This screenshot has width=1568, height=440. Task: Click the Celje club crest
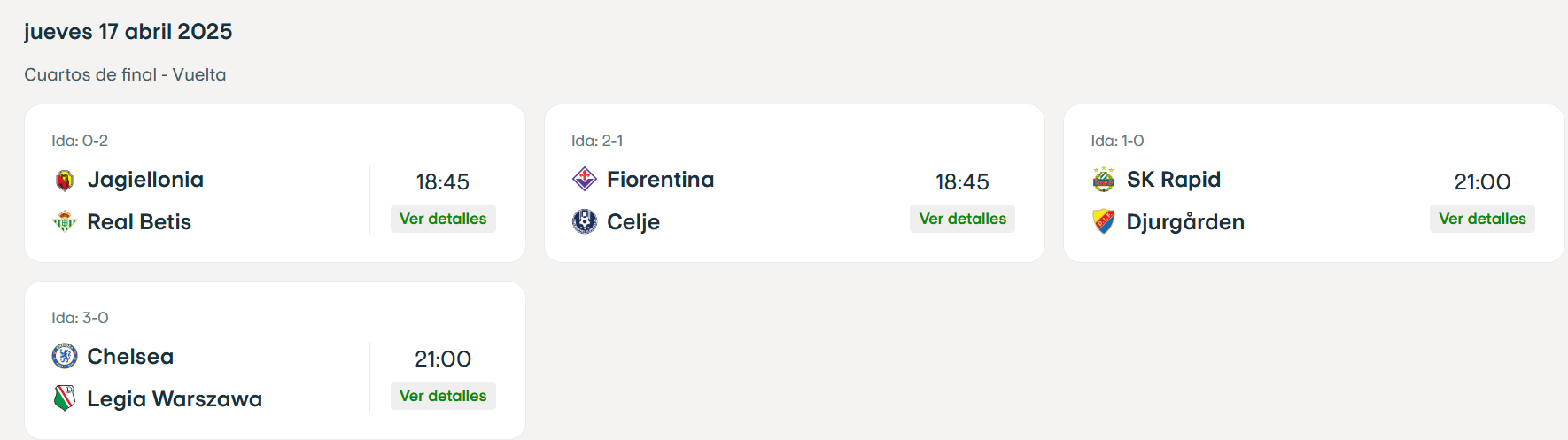(585, 221)
